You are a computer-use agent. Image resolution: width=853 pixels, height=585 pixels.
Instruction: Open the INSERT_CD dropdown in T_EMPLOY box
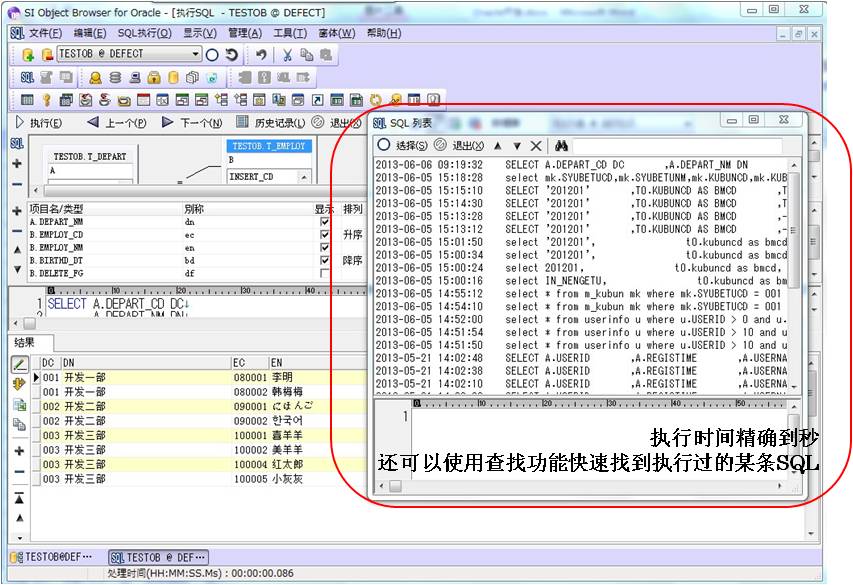[304, 176]
